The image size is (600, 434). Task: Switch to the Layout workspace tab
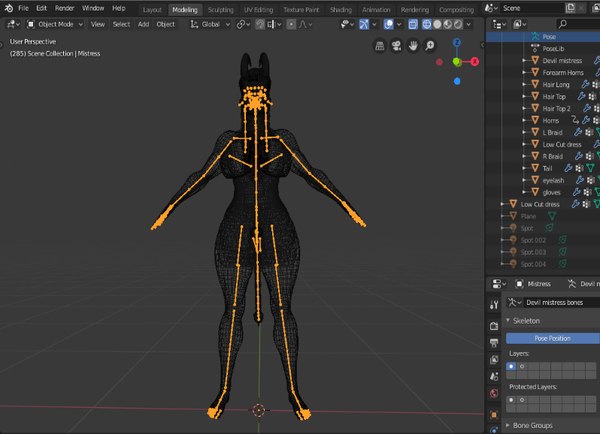coord(152,10)
